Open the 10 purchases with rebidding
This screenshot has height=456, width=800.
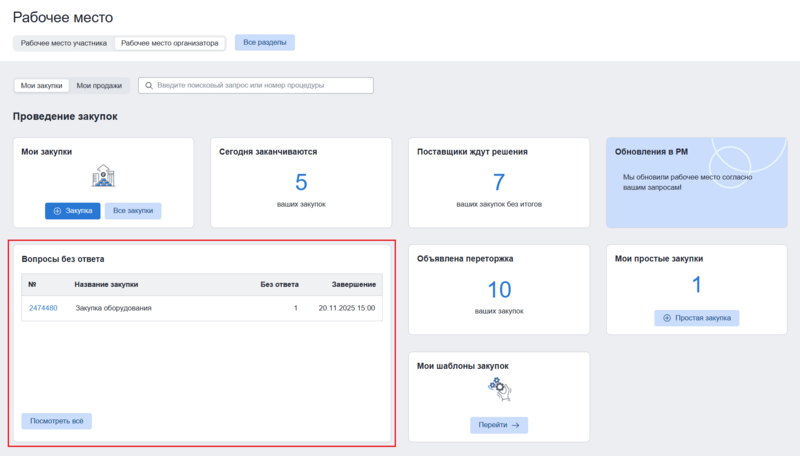click(x=499, y=290)
